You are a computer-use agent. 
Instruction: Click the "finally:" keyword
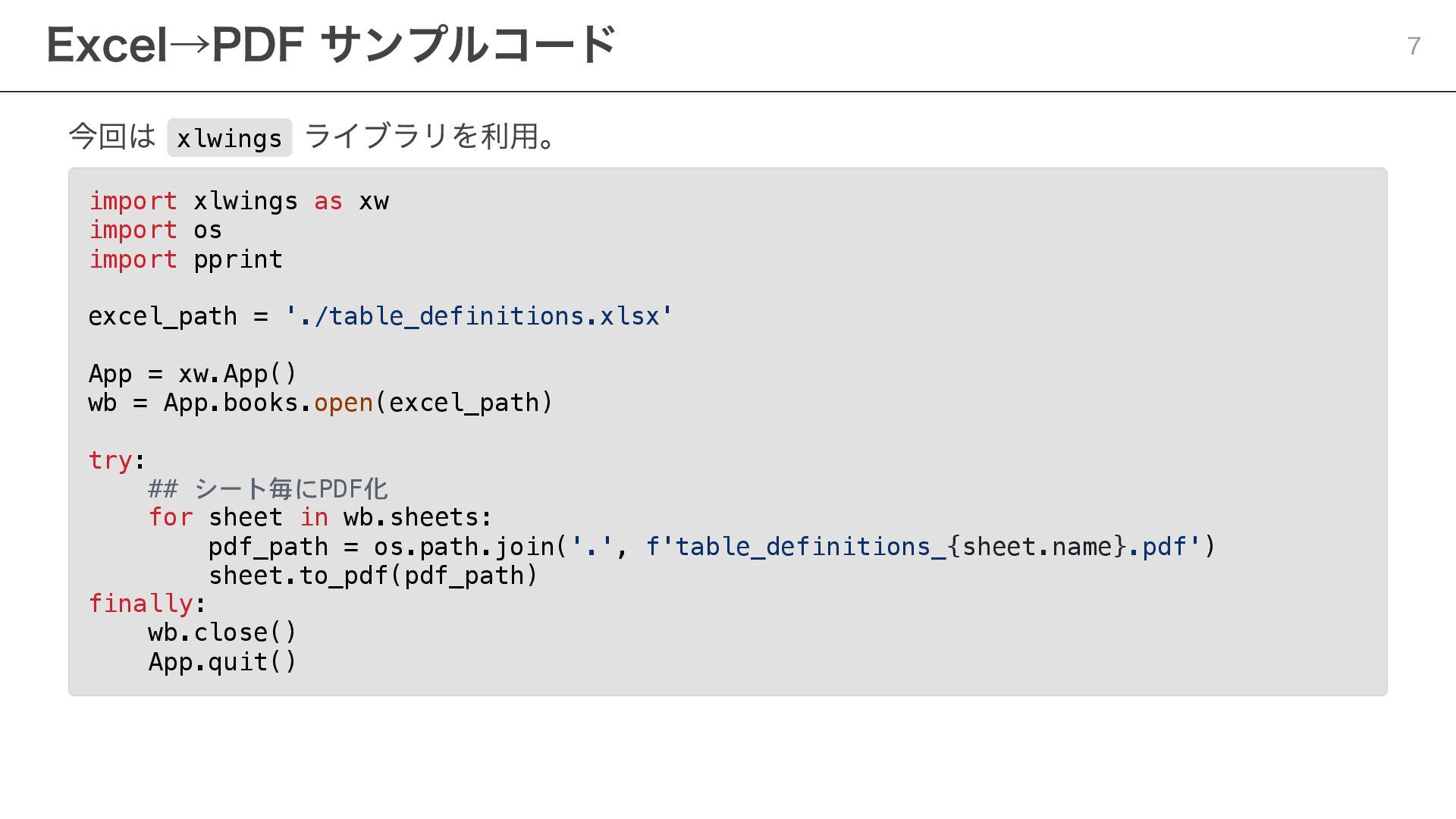(x=146, y=604)
